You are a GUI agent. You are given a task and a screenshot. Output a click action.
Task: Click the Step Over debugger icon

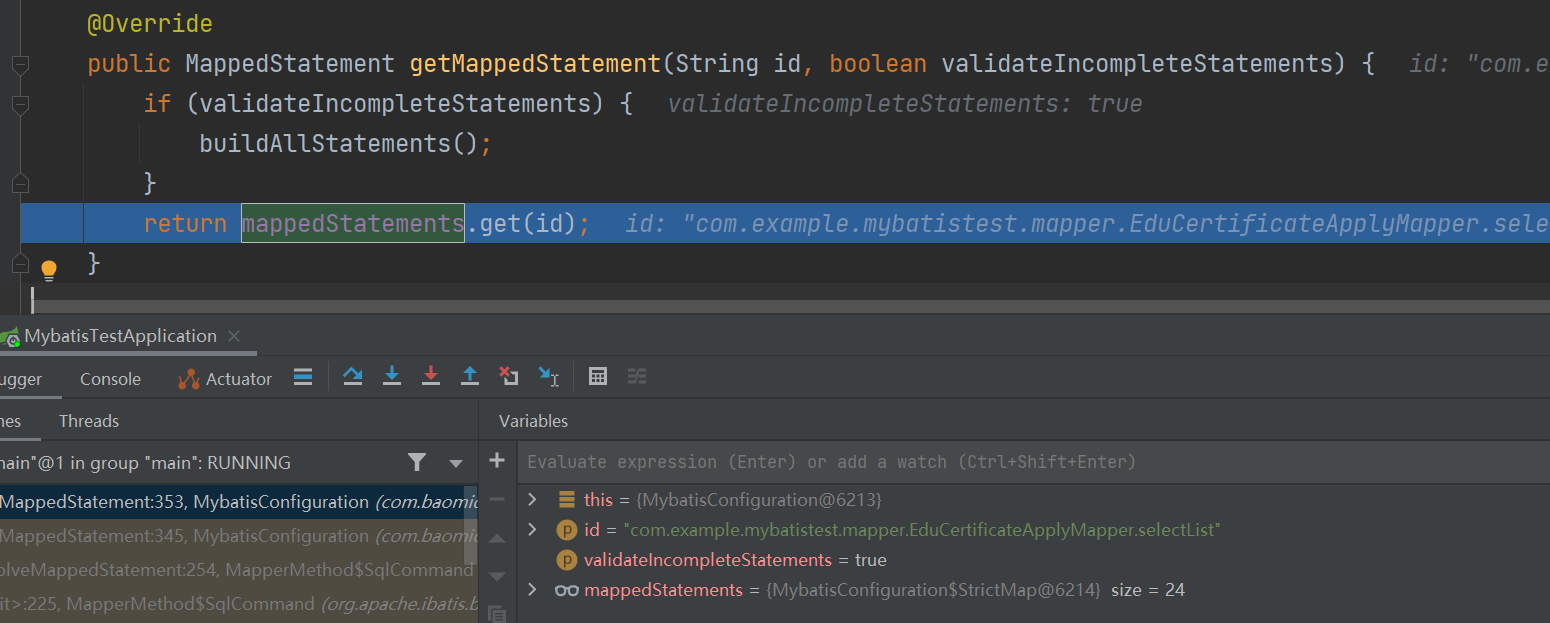pyautogui.click(x=352, y=377)
